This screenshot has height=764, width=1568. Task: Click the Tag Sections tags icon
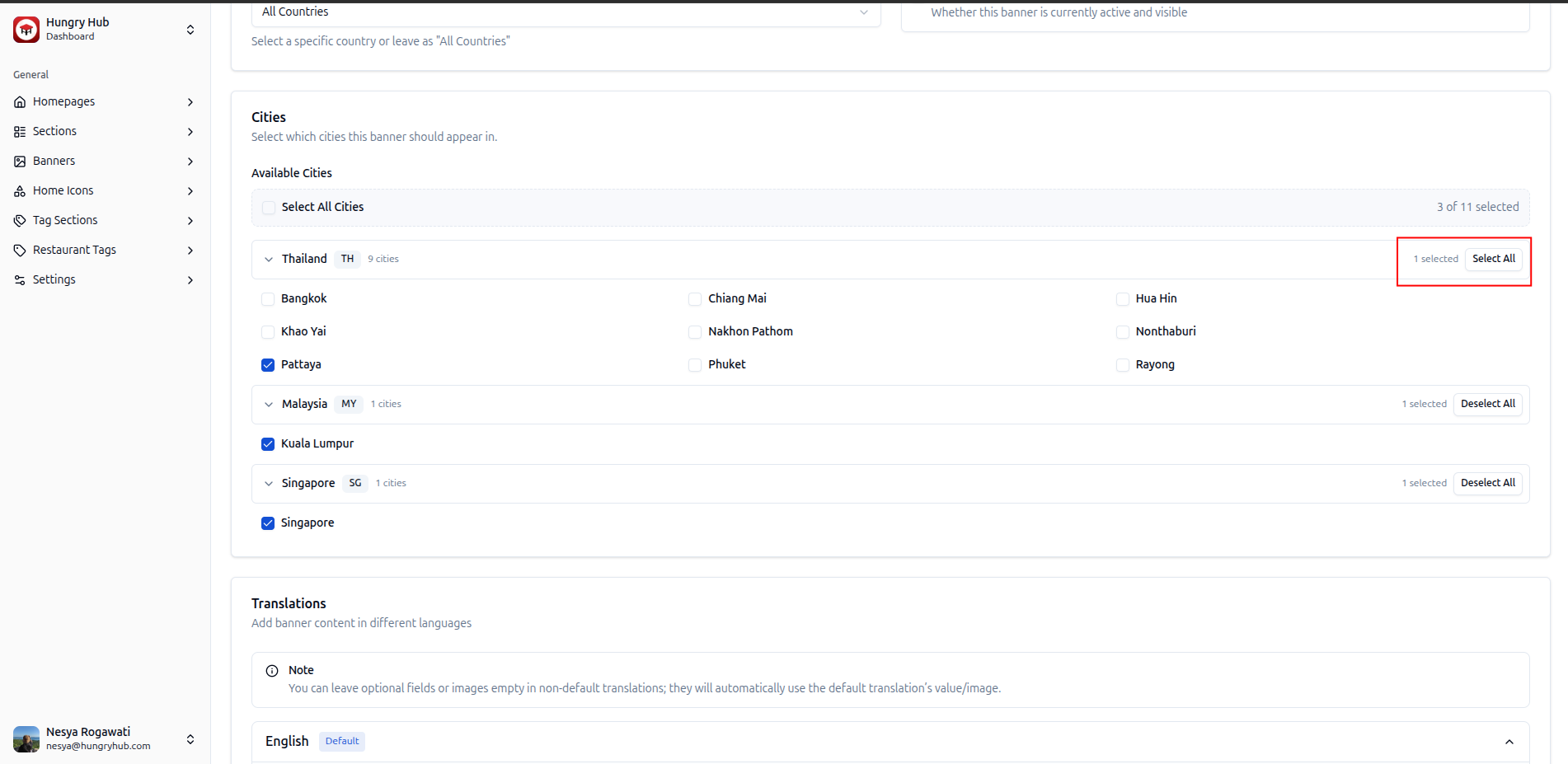(x=20, y=221)
